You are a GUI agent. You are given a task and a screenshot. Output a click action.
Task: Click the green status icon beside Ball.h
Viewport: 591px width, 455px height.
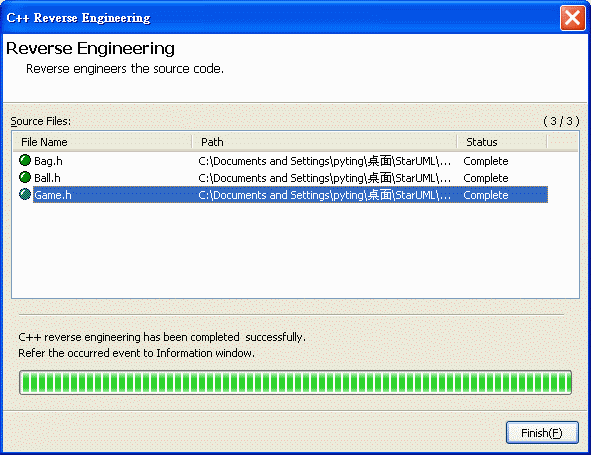click(25, 177)
